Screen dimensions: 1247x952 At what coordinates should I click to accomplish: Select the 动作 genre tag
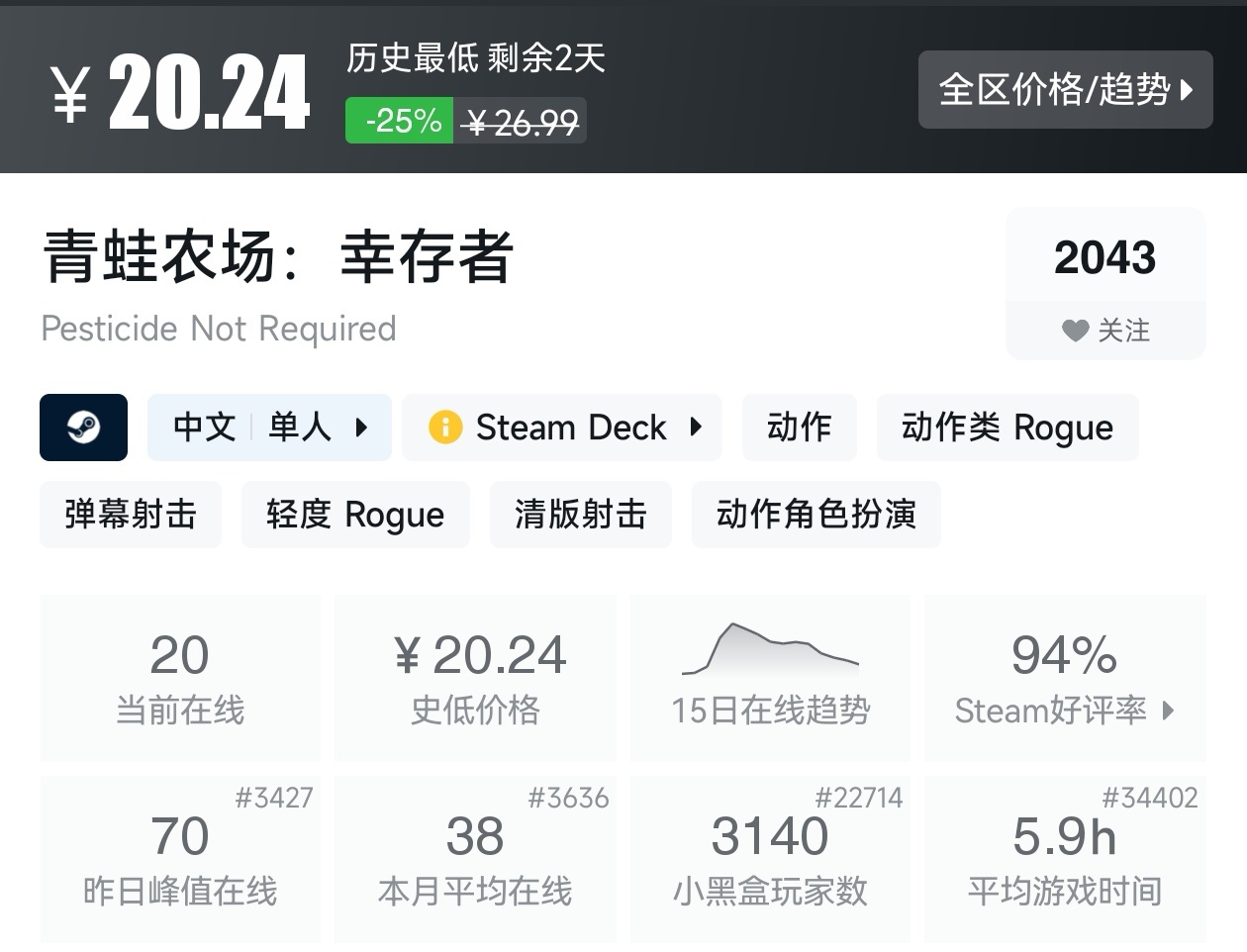pos(799,428)
